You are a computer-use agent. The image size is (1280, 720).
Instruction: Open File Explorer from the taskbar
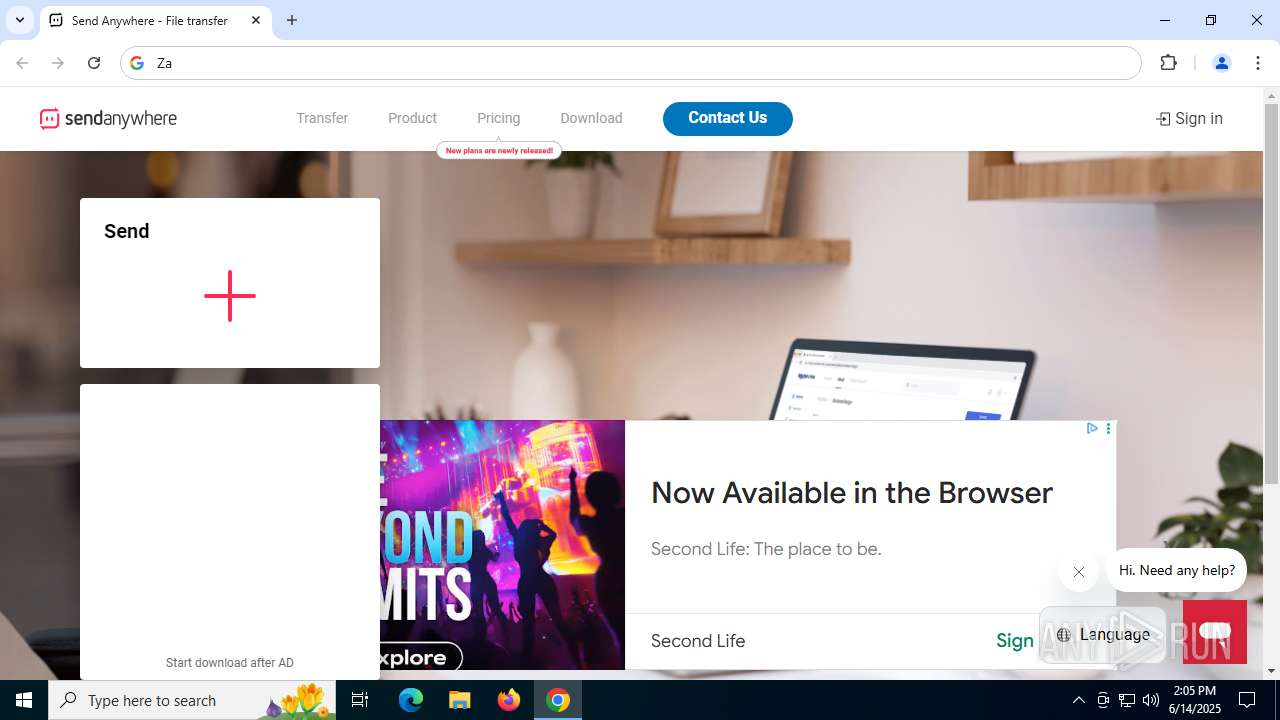[459, 700]
